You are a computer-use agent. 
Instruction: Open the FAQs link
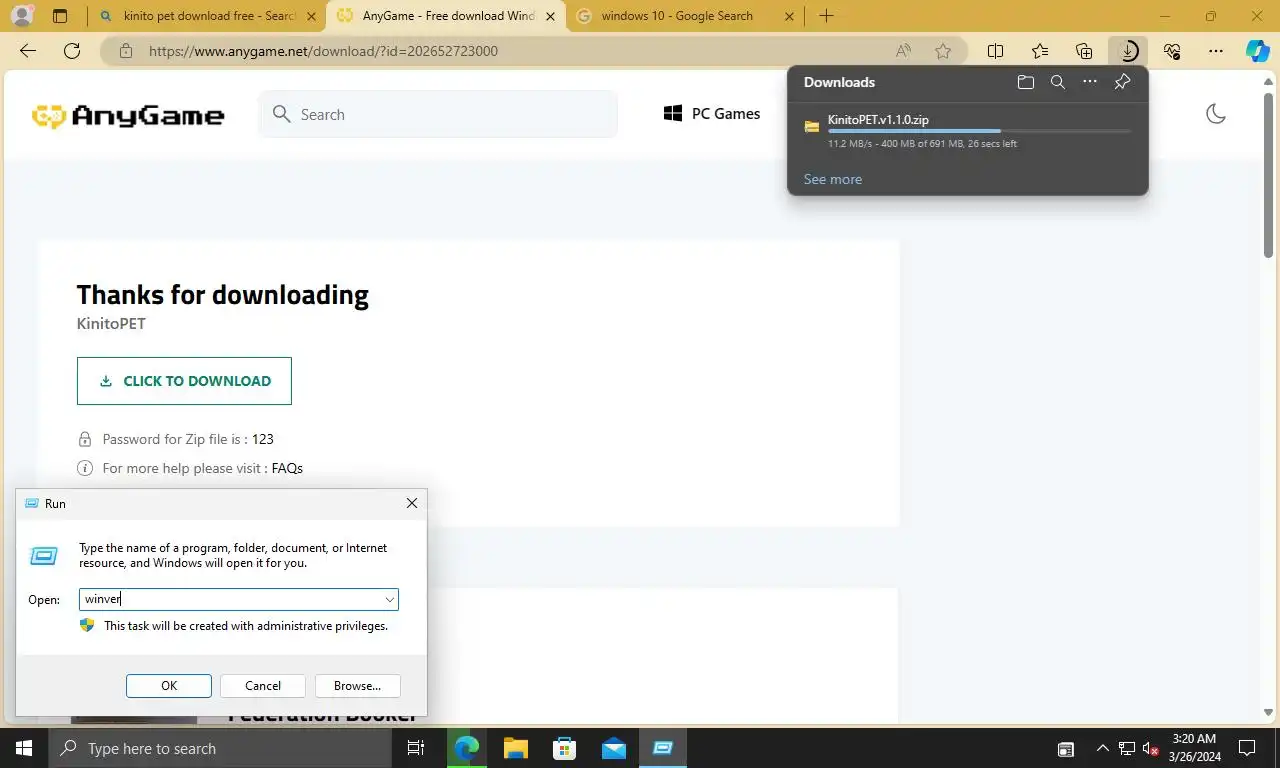tap(287, 468)
